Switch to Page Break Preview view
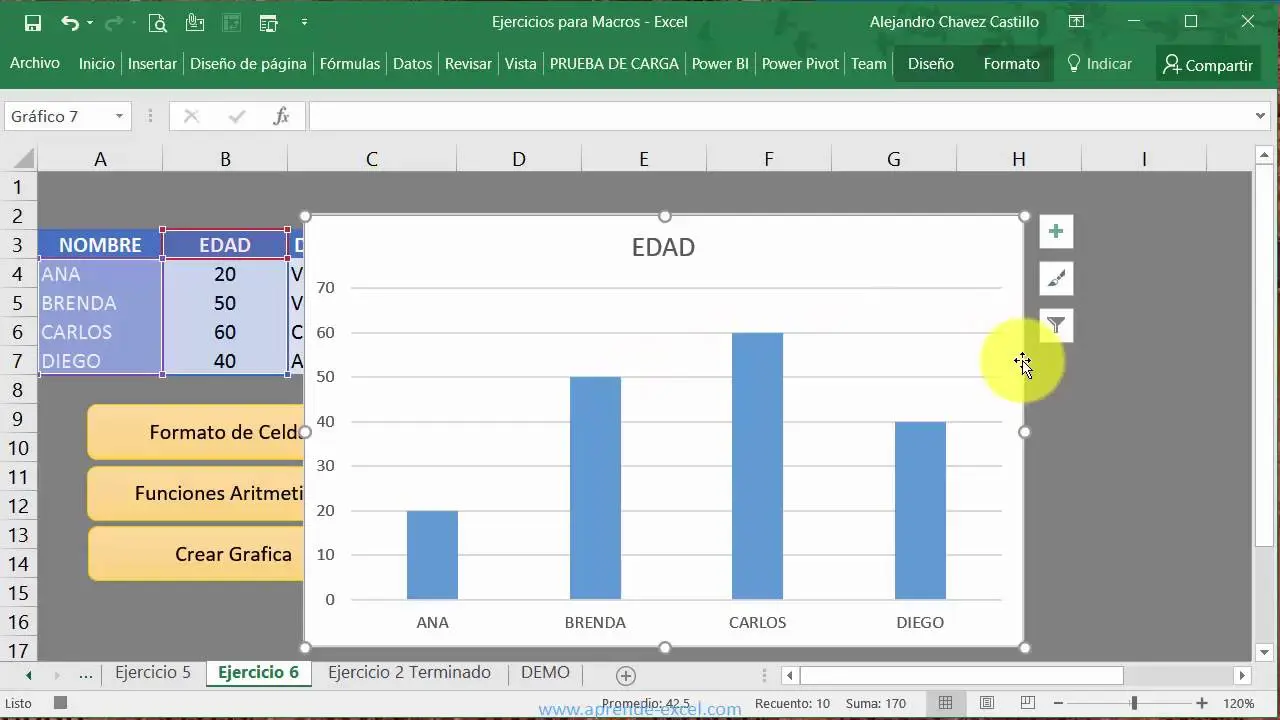Screen dimensions: 1280x720 [1028, 703]
